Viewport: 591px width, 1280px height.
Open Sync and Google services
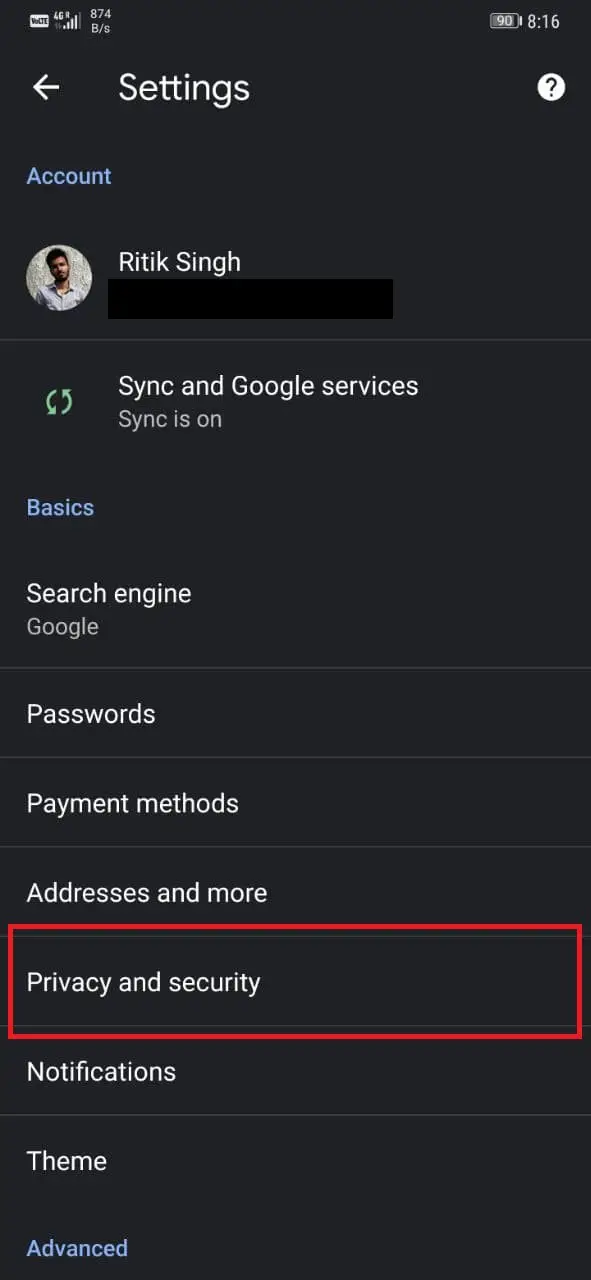pos(295,401)
